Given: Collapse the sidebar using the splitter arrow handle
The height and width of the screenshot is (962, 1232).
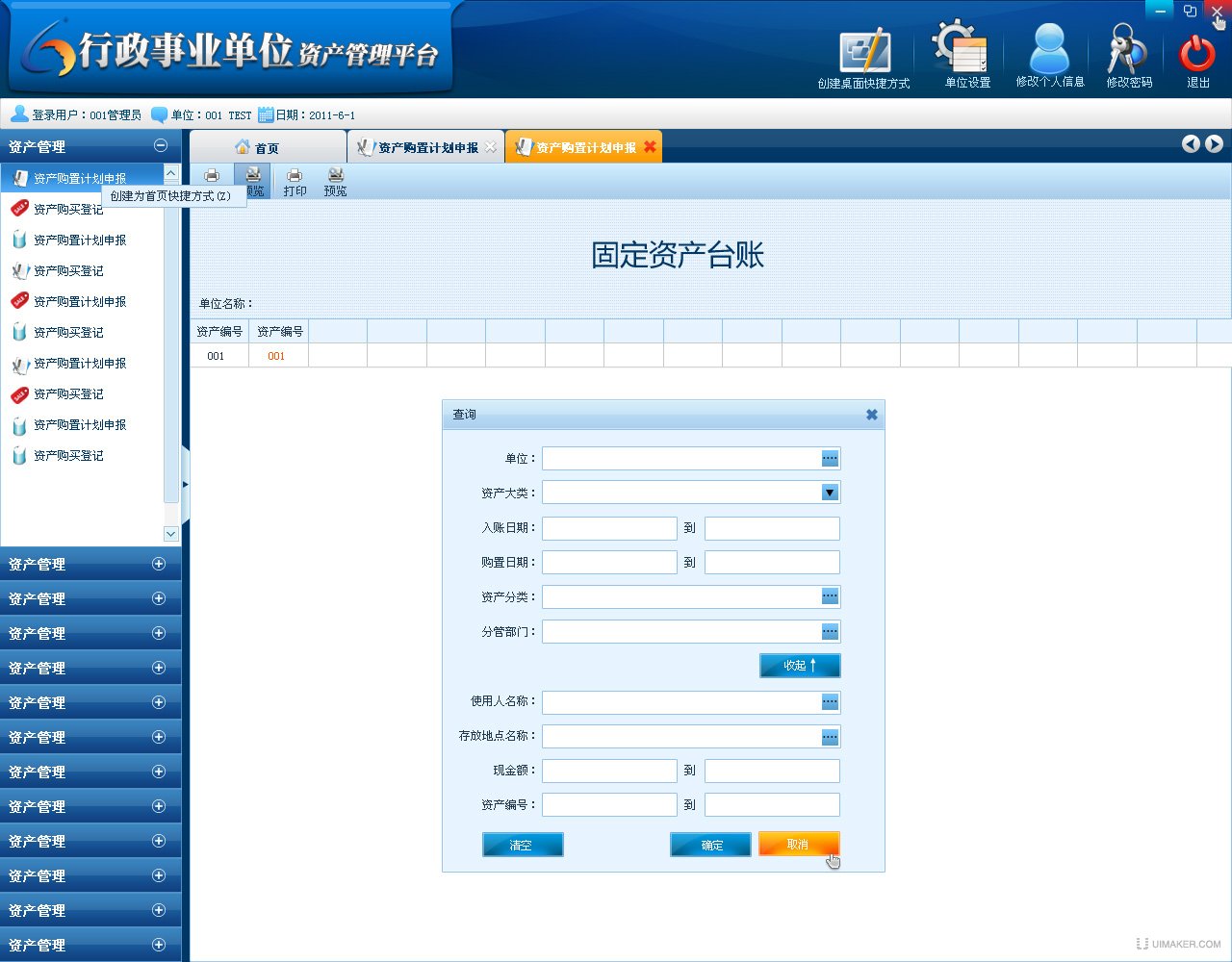Looking at the screenshot, I should 185,485.
